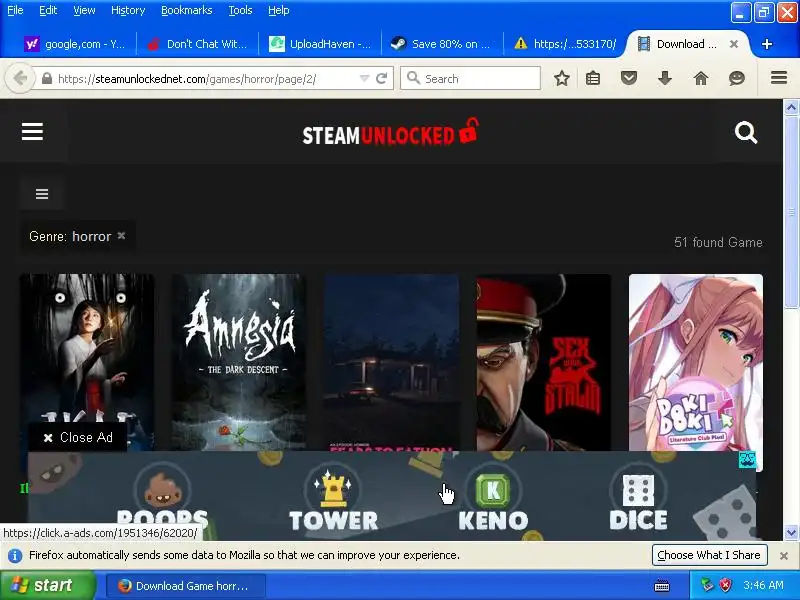The height and width of the screenshot is (600, 800).
Task: Switch to the Save 80% on Steam tab
Action: coord(442,44)
